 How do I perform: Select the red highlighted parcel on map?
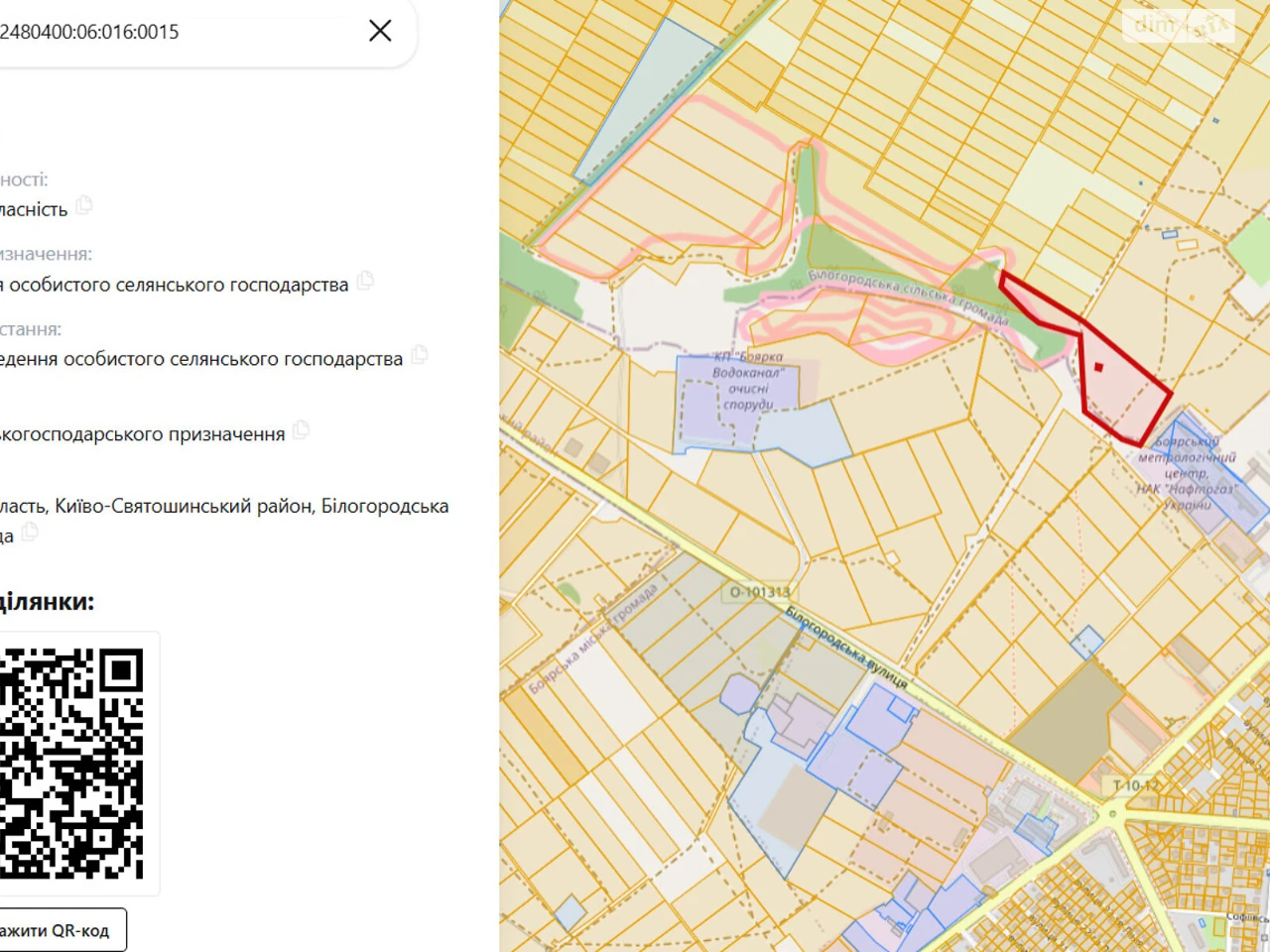click(1126, 382)
